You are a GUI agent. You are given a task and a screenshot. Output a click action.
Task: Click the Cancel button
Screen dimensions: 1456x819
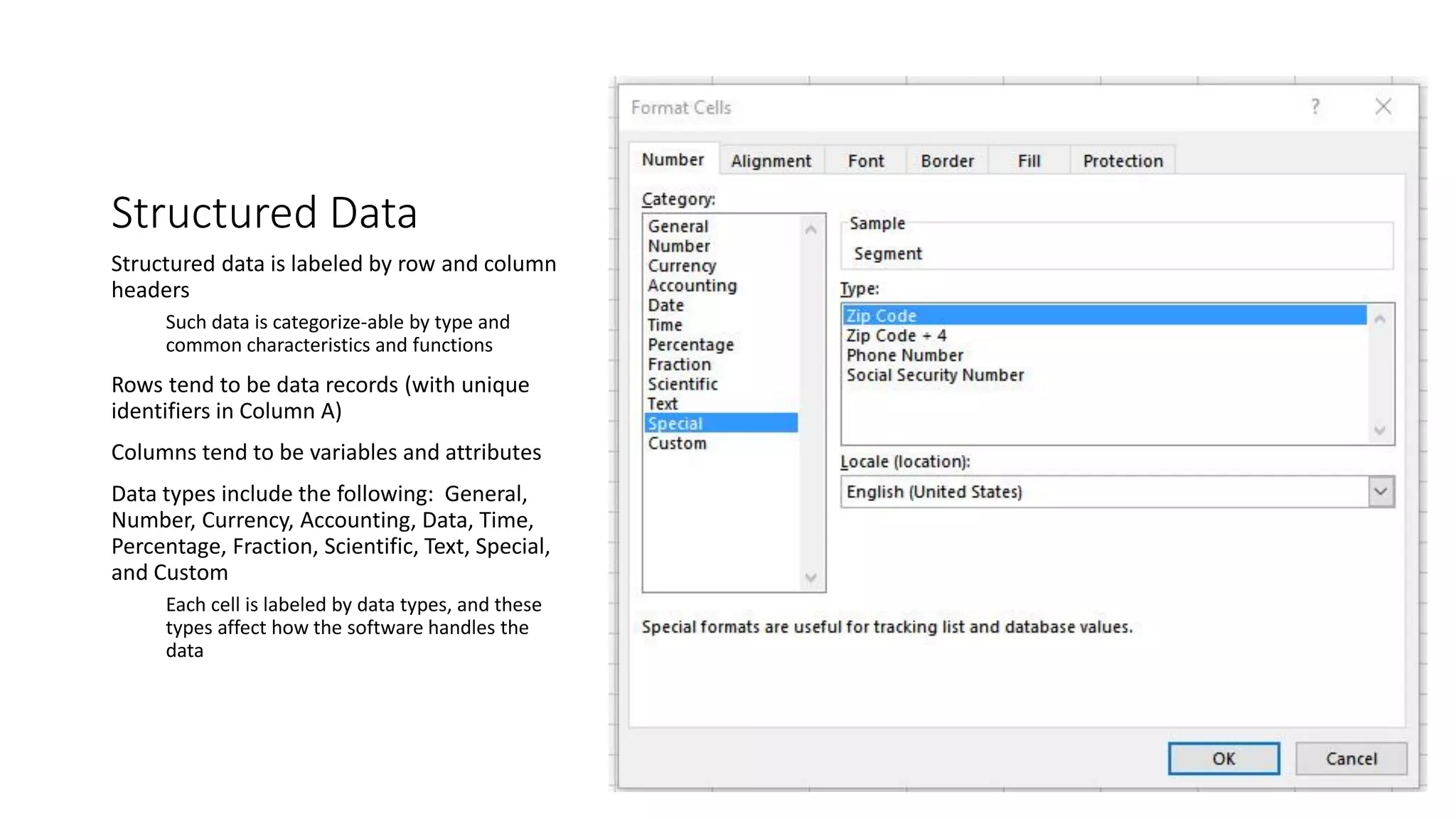1351,759
